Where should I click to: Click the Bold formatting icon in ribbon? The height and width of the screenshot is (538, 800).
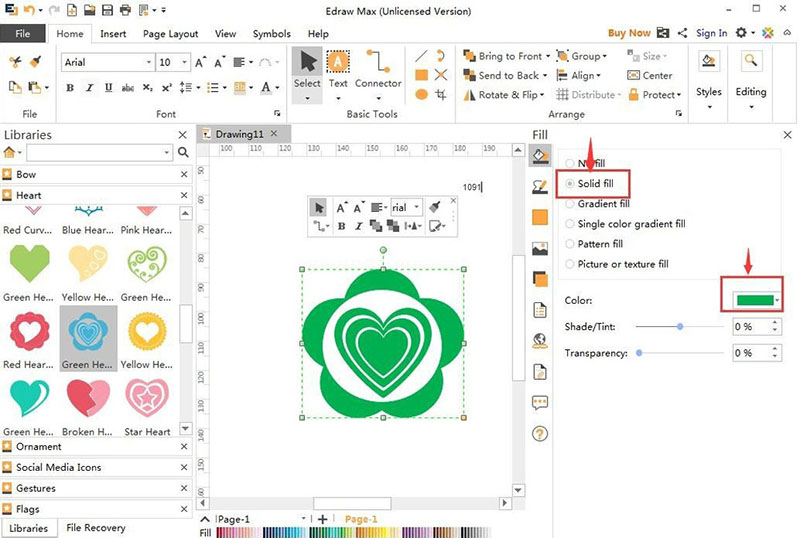pyautogui.click(x=70, y=88)
